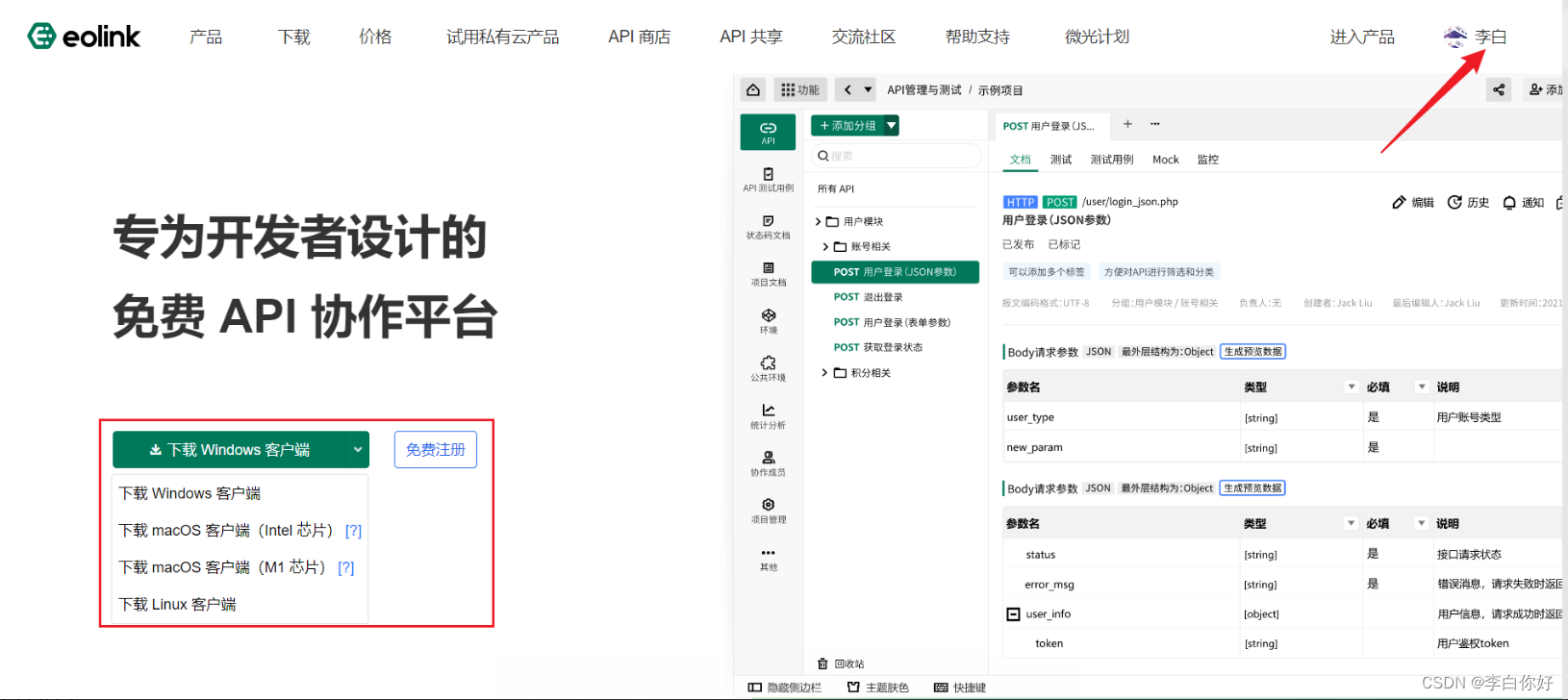Choose 下载 macOS 客户端 (M1 芯片)
Viewport: 1568px width, 700px height.
[222, 567]
